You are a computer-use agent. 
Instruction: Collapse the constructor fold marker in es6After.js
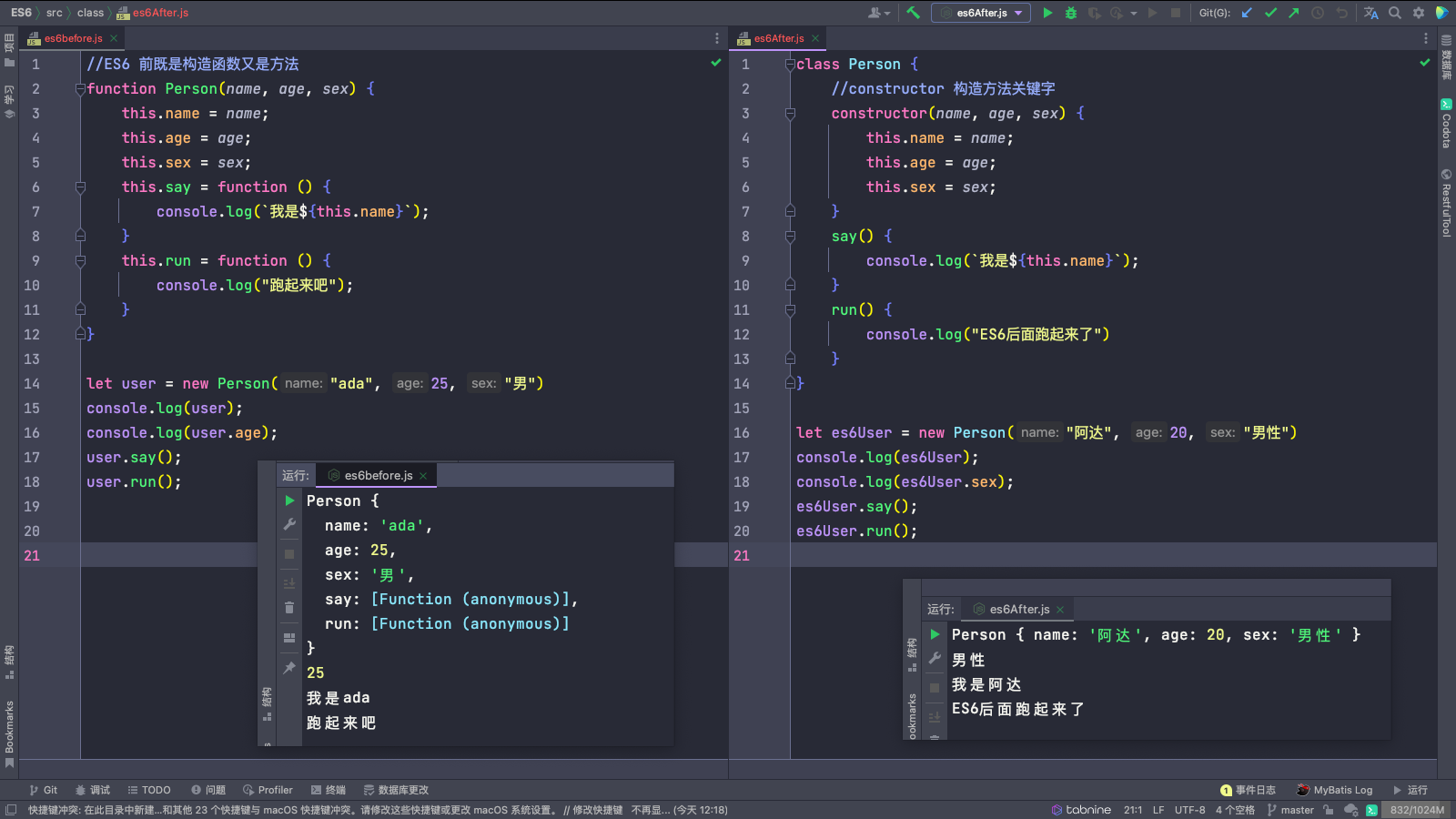coord(790,114)
